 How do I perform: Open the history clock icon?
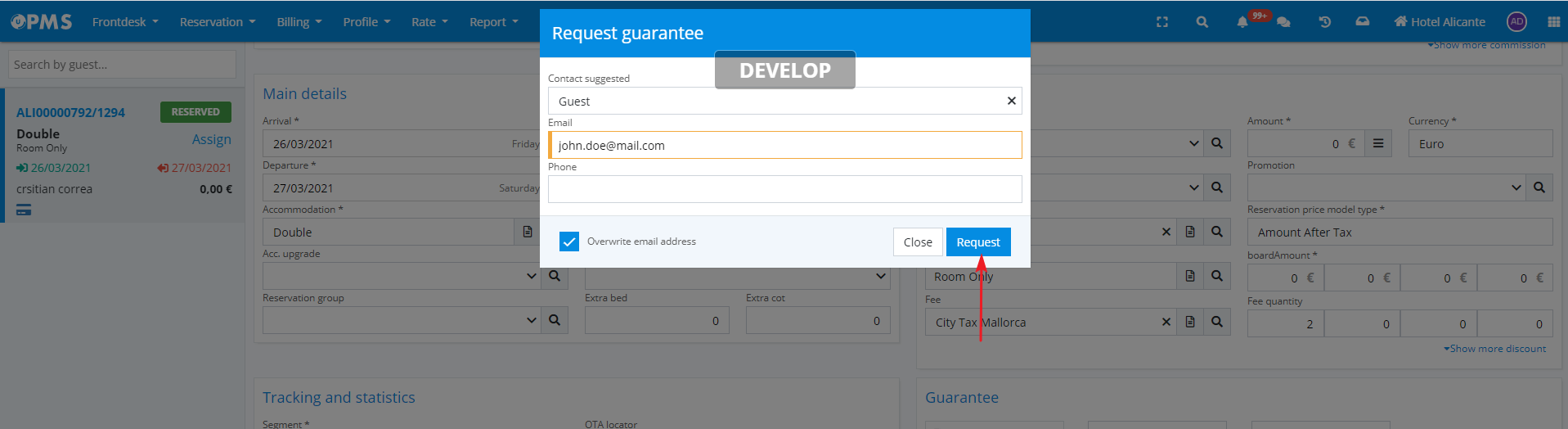click(1324, 22)
